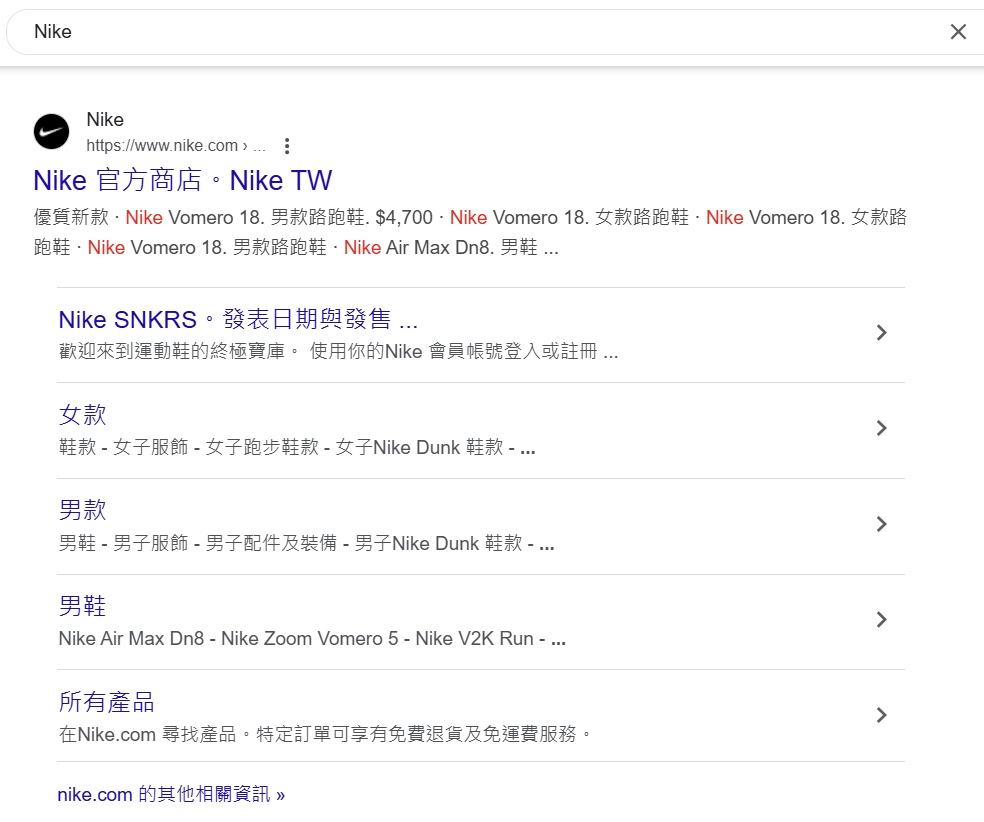The width and height of the screenshot is (984, 822).
Task: Select the 男鞋 sitelink title
Action: coord(82,606)
